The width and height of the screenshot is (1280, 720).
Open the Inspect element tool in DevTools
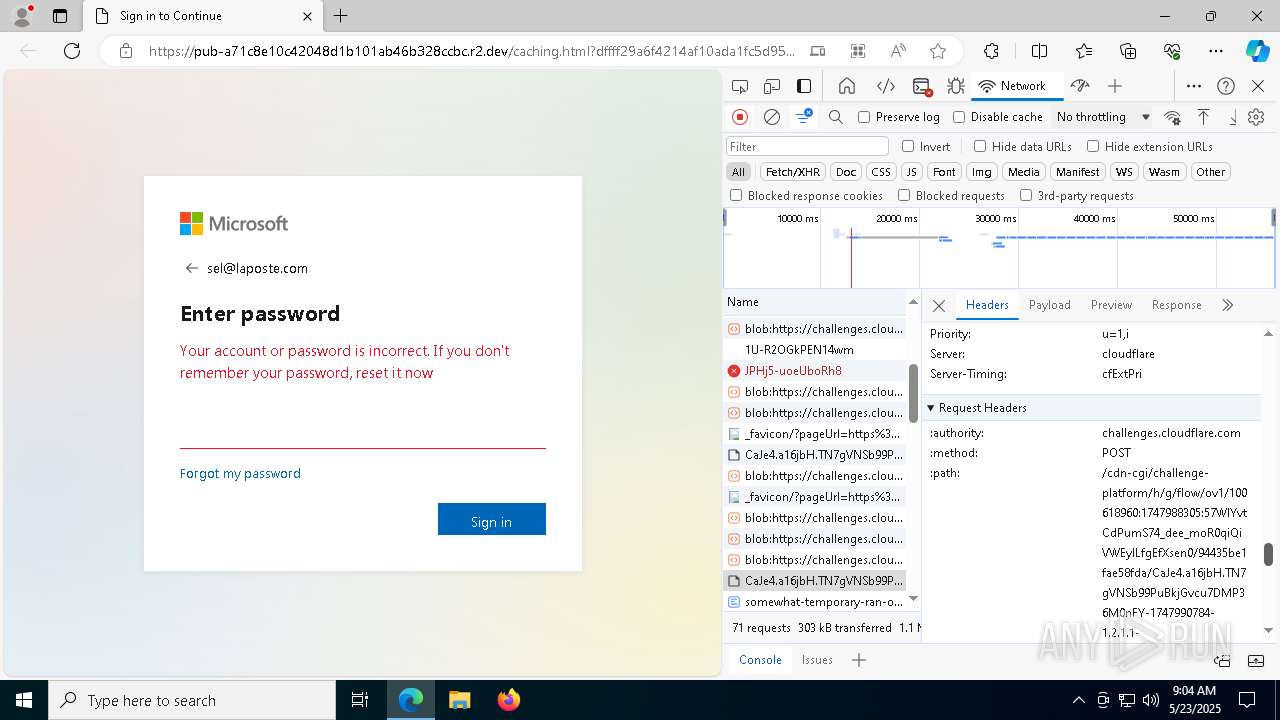[740, 86]
